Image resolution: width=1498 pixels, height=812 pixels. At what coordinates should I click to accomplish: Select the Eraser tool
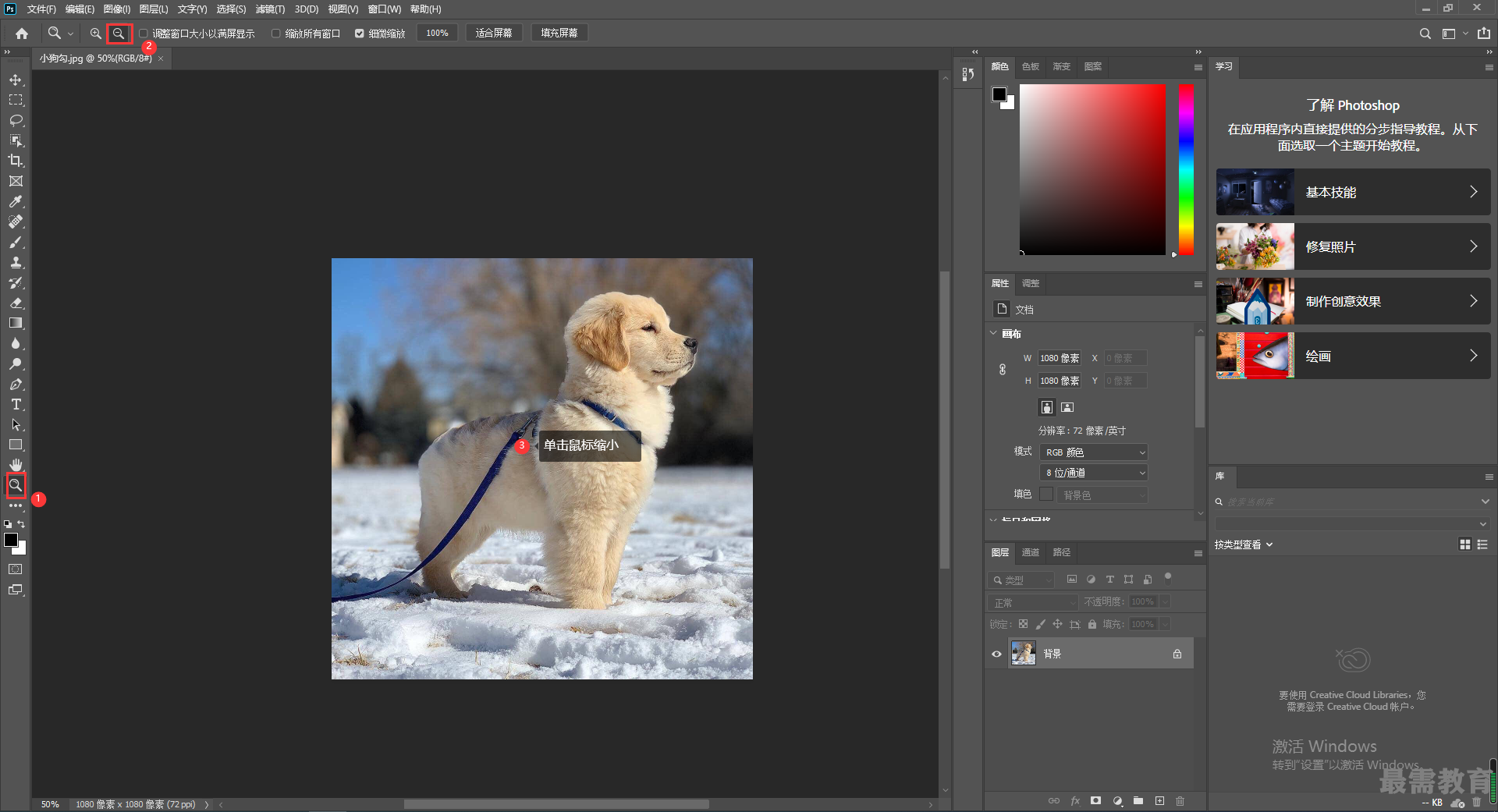click(x=16, y=303)
